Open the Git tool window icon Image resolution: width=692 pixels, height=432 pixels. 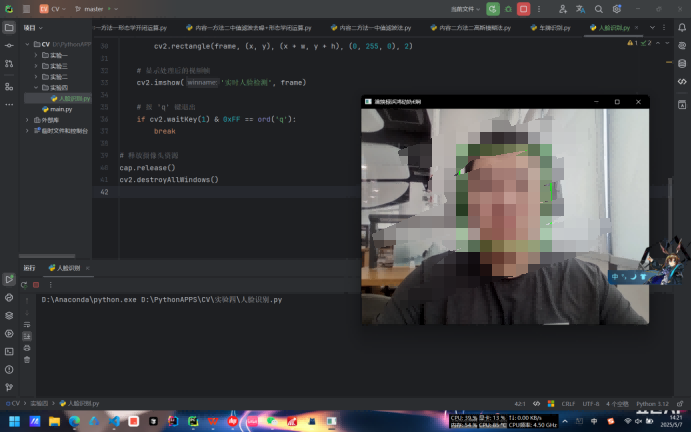(9, 387)
